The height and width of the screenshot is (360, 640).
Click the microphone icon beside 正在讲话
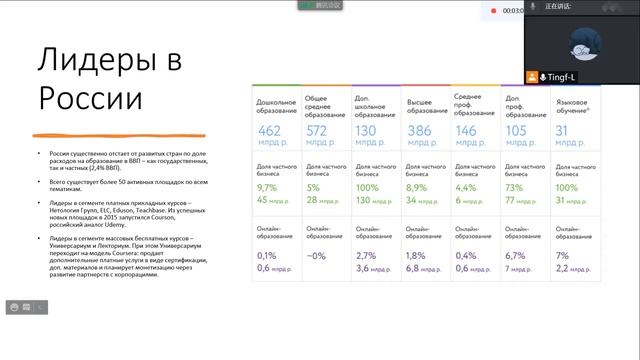coord(533,6)
